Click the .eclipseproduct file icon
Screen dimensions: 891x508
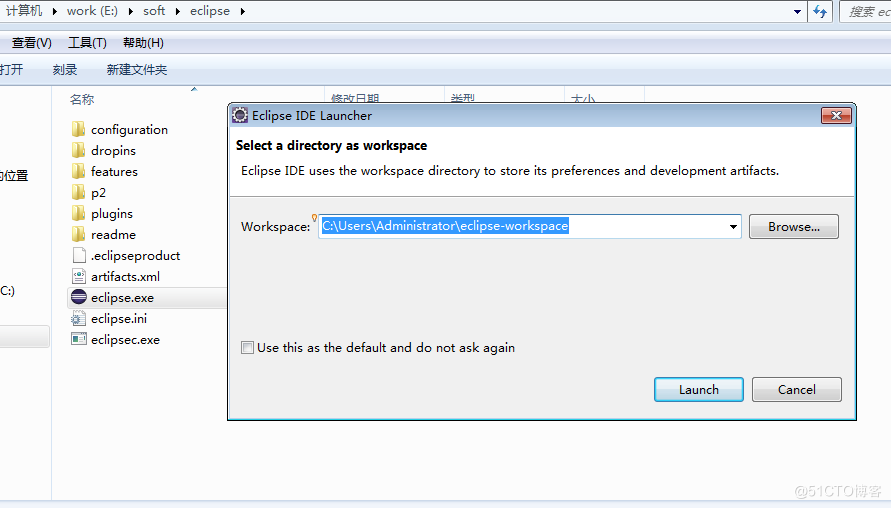pyautogui.click(x=79, y=255)
